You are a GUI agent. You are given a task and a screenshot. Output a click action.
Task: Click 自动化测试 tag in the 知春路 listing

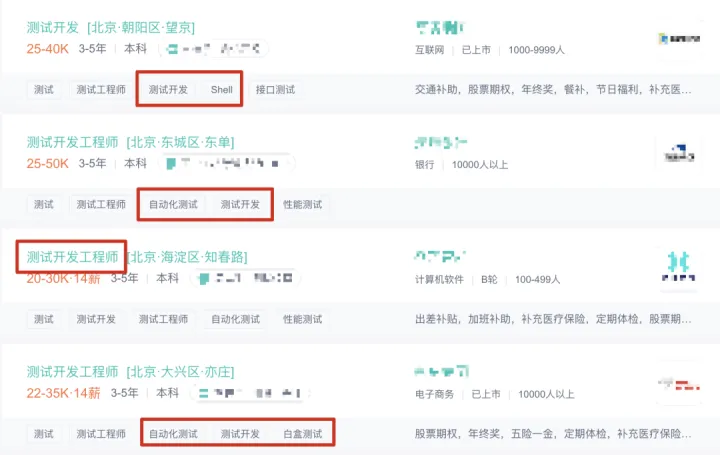click(x=236, y=319)
